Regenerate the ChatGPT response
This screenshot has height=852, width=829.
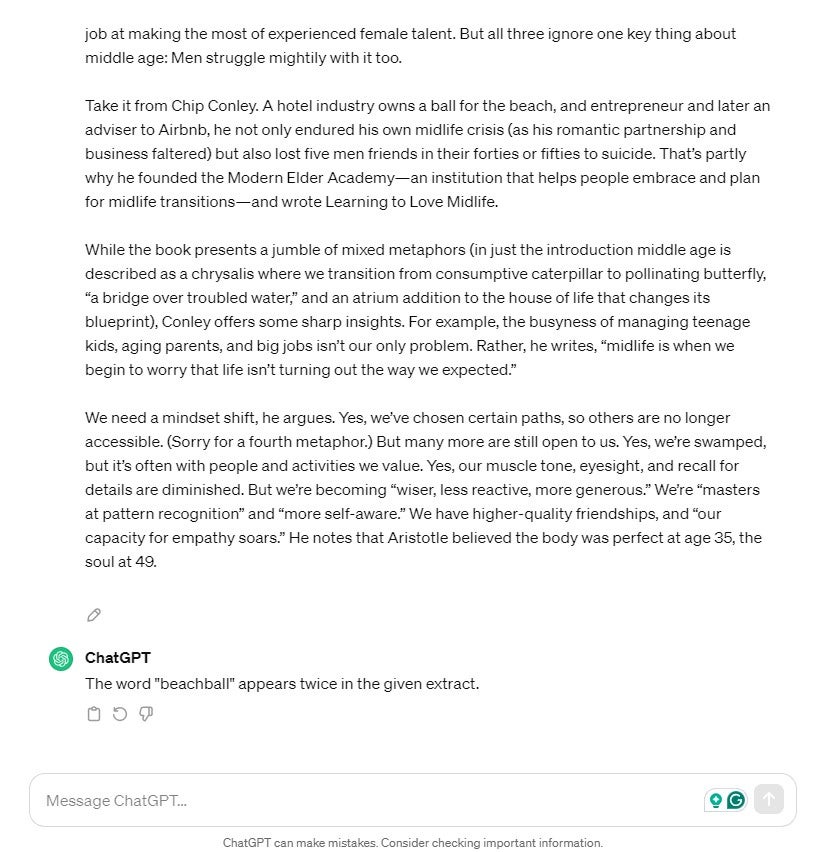(x=120, y=714)
